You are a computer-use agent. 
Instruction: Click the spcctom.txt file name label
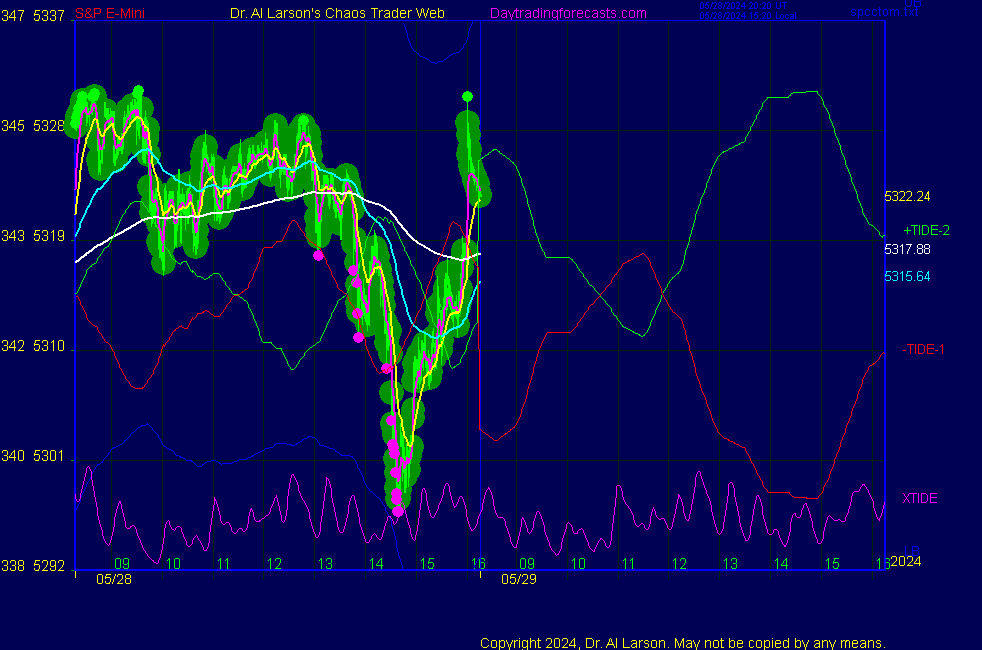pos(884,12)
